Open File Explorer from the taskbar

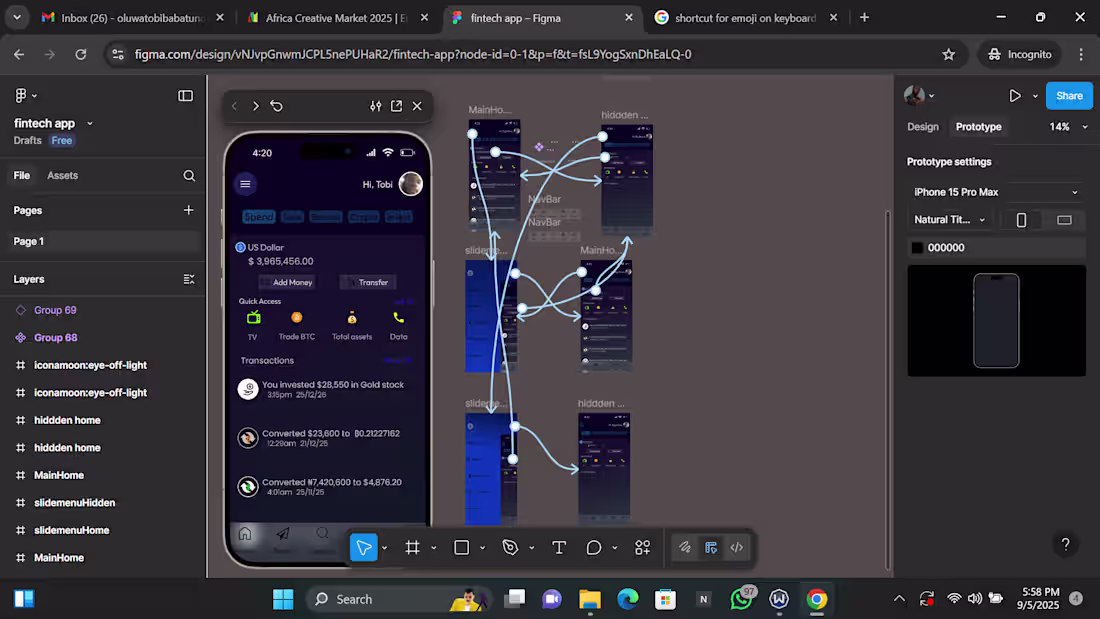click(590, 599)
